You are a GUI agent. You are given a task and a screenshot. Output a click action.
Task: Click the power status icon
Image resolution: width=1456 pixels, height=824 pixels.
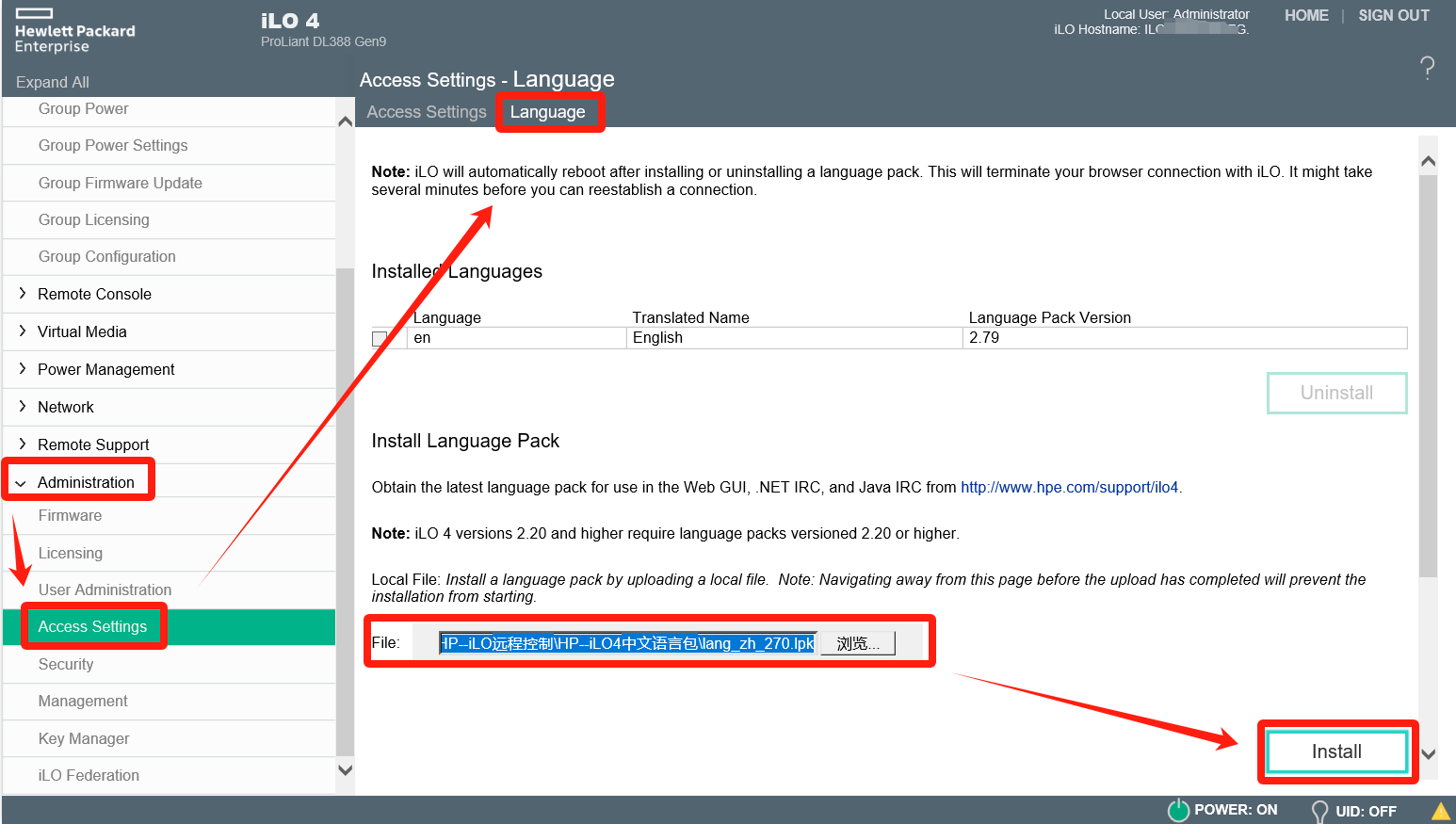[1178, 810]
